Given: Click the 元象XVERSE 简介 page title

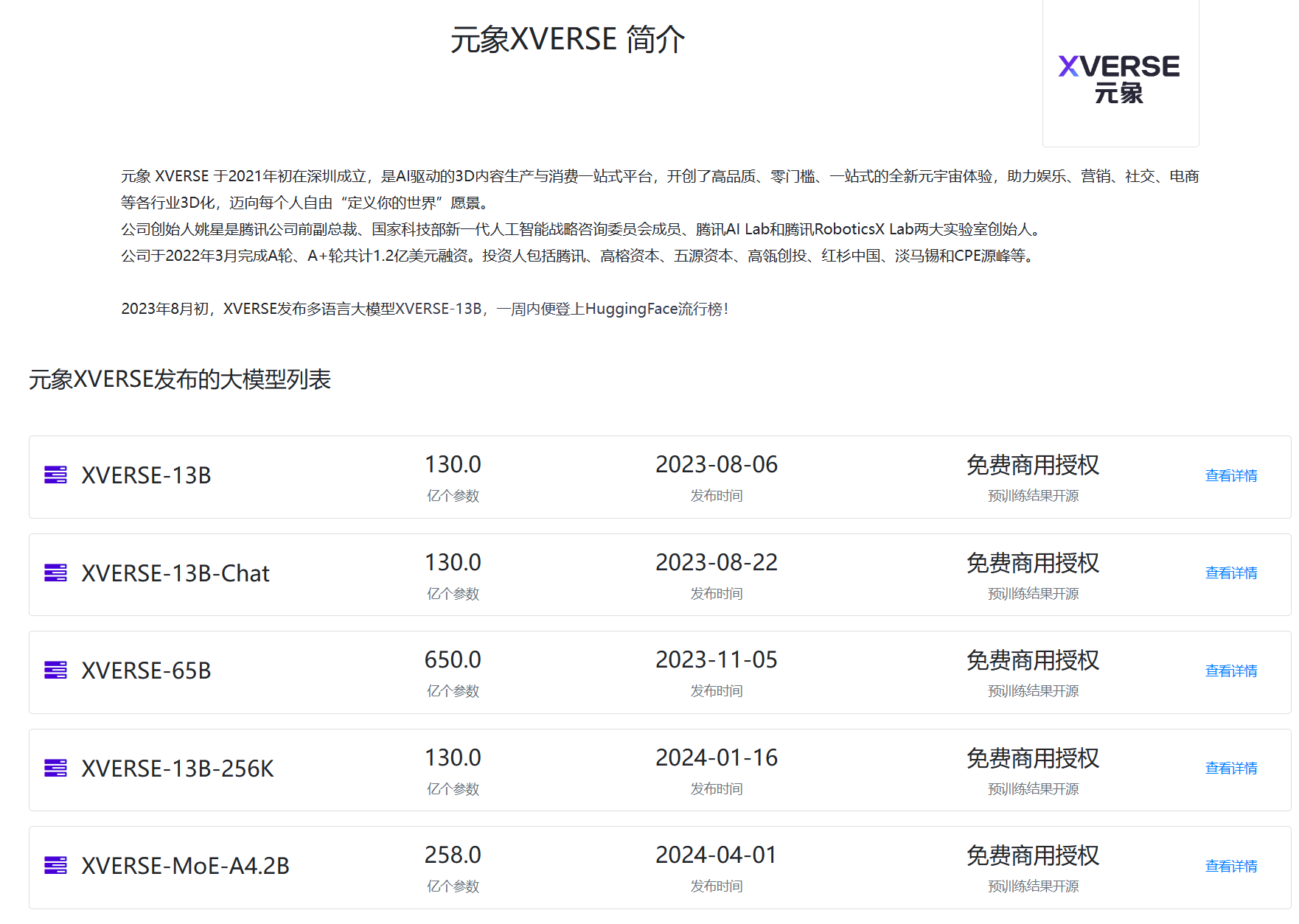Looking at the screenshot, I should click(568, 39).
